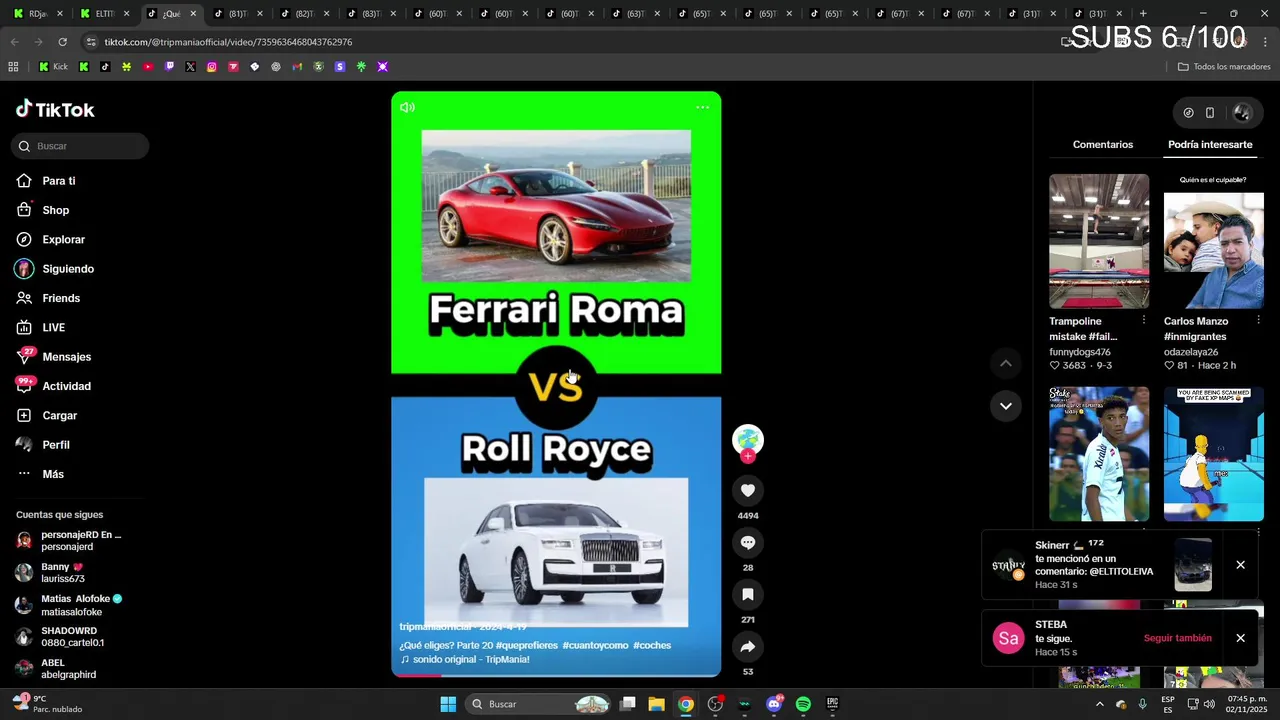
Task: Switch to the Comentarios tab
Action: coord(1103,145)
